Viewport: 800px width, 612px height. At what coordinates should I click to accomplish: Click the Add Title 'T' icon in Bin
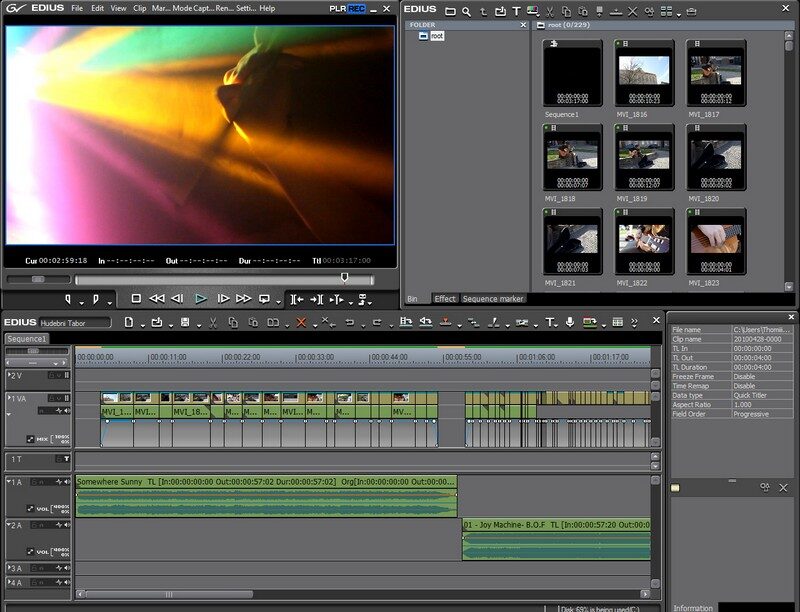click(516, 11)
